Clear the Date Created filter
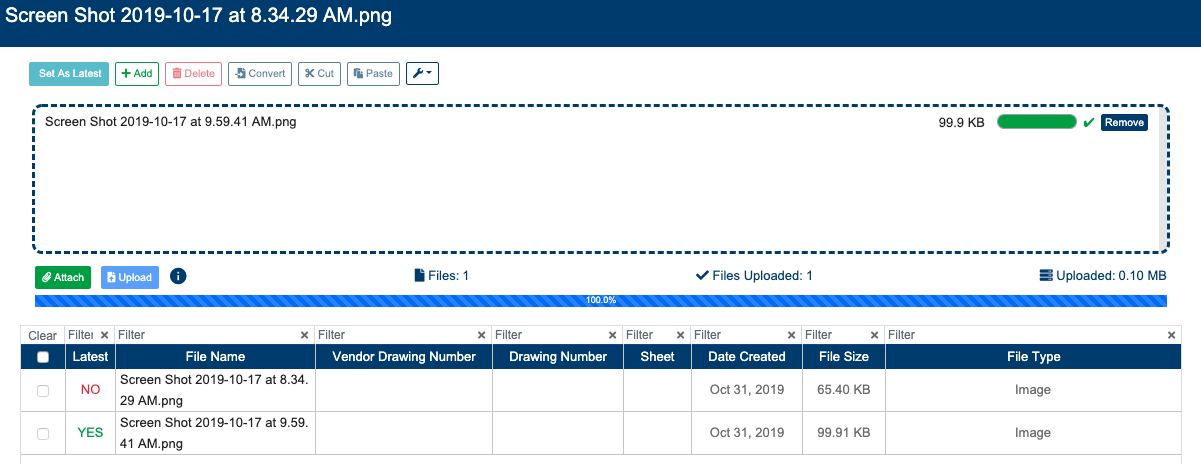This screenshot has height=464, width=1201. coord(792,336)
